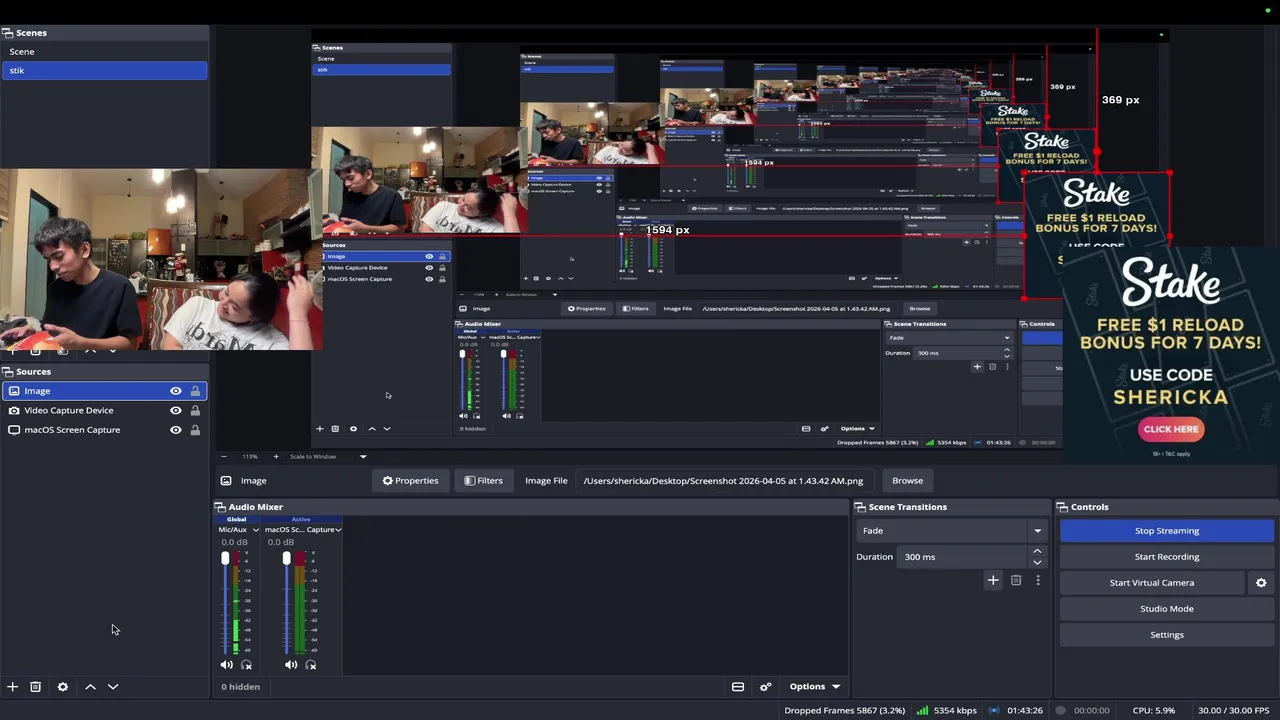Image resolution: width=1280 pixels, height=720 pixels.
Task: Select the stik scene
Action: click(104, 70)
